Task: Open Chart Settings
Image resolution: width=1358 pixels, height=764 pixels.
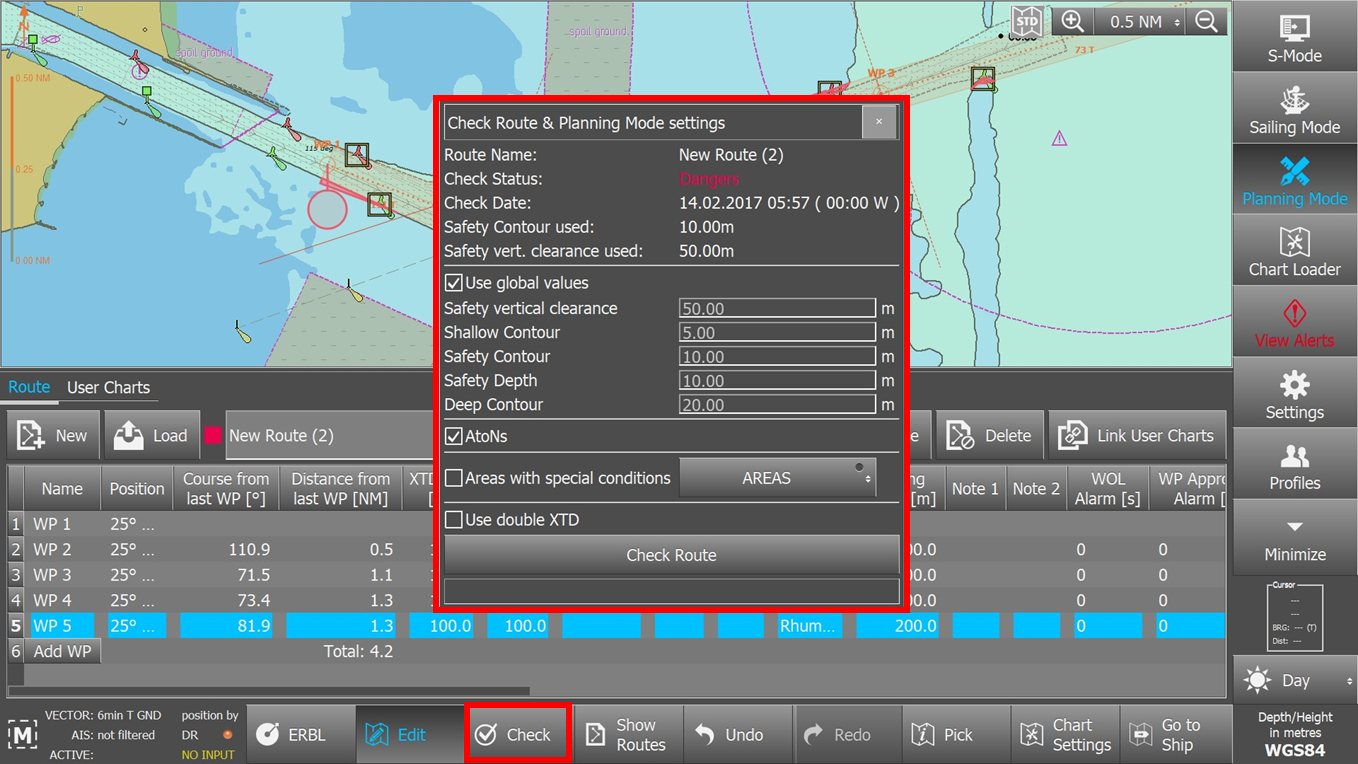Action: (x=1065, y=733)
